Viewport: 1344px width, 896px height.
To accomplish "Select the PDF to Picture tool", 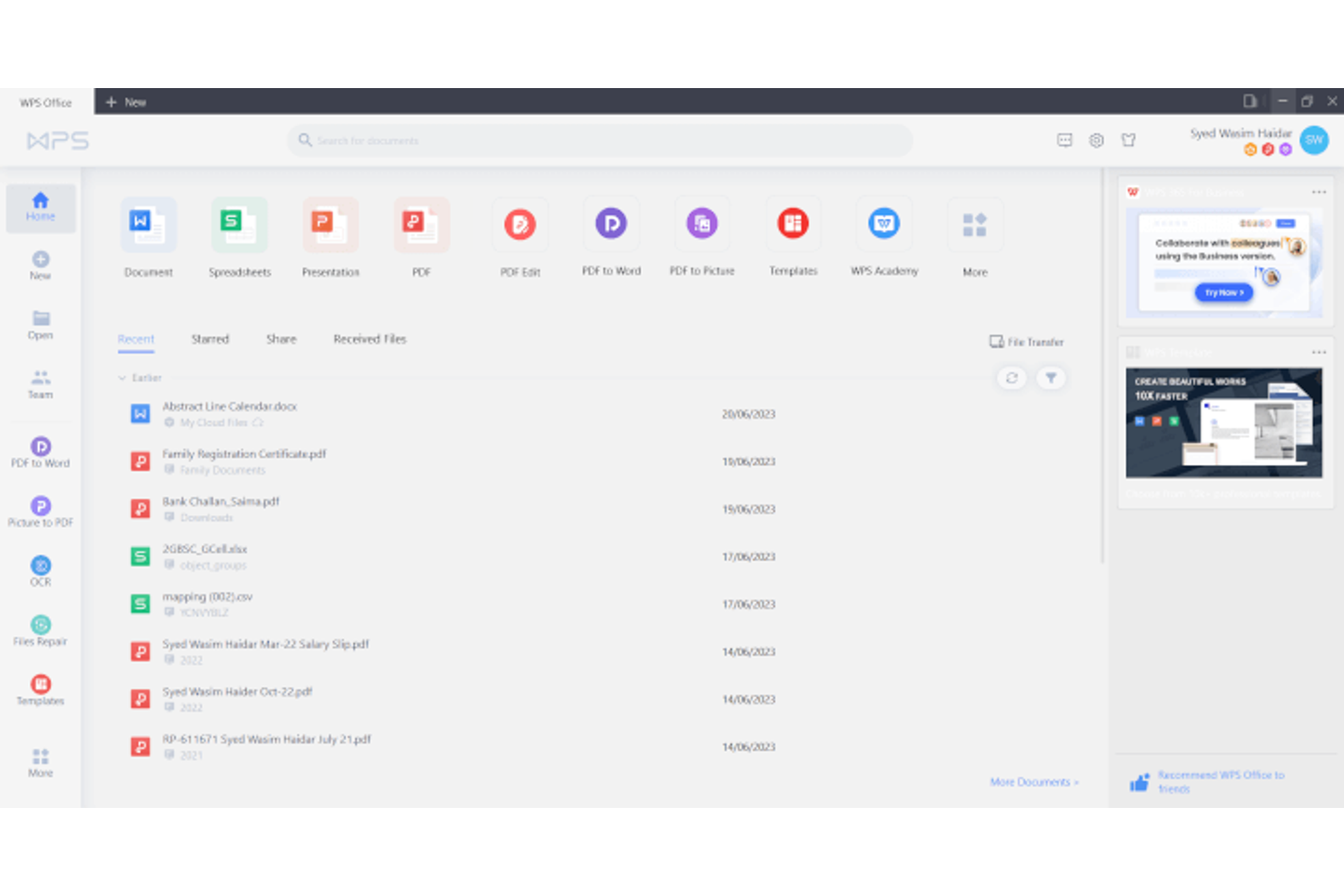I will 701,224.
